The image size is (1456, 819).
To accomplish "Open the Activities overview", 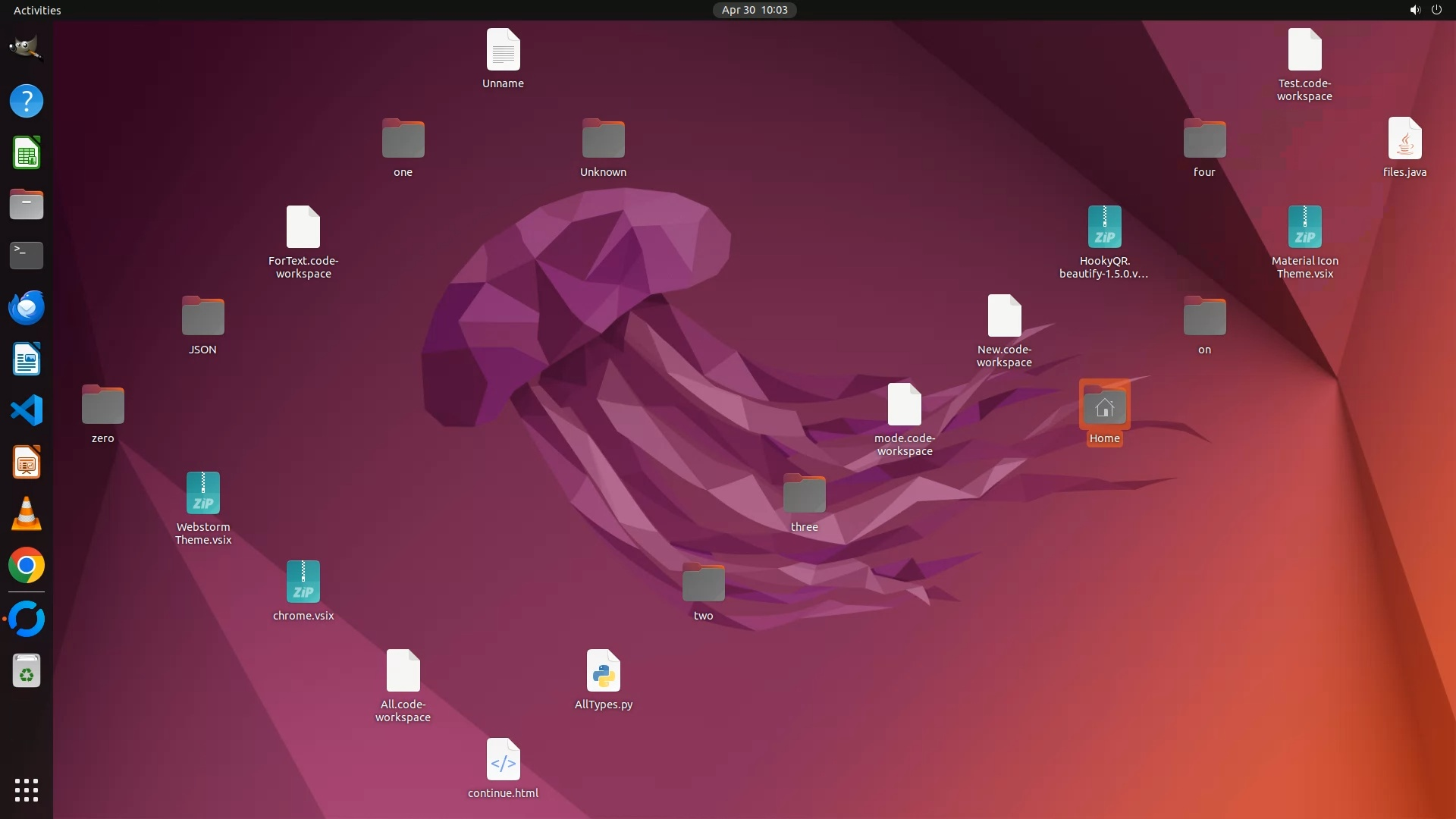I will click(37, 10).
